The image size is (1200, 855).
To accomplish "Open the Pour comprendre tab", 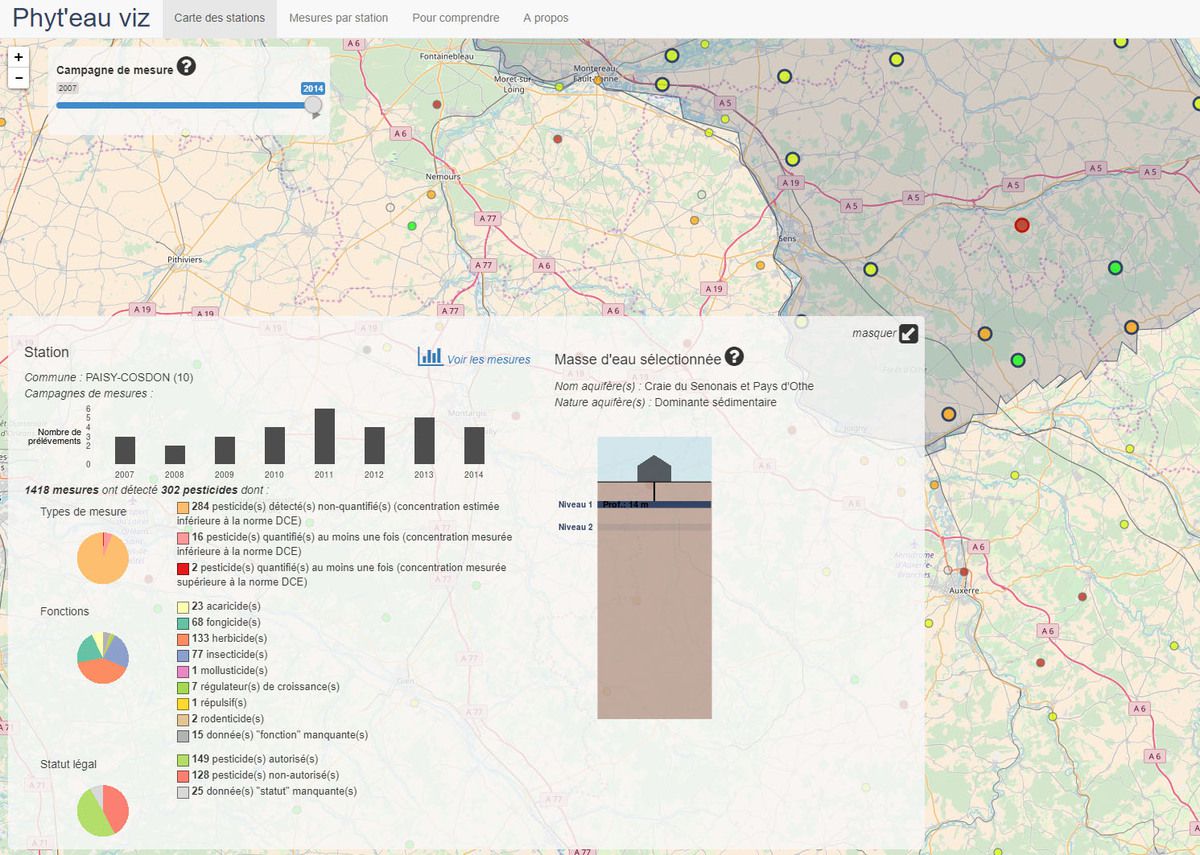I will pyautogui.click(x=455, y=18).
